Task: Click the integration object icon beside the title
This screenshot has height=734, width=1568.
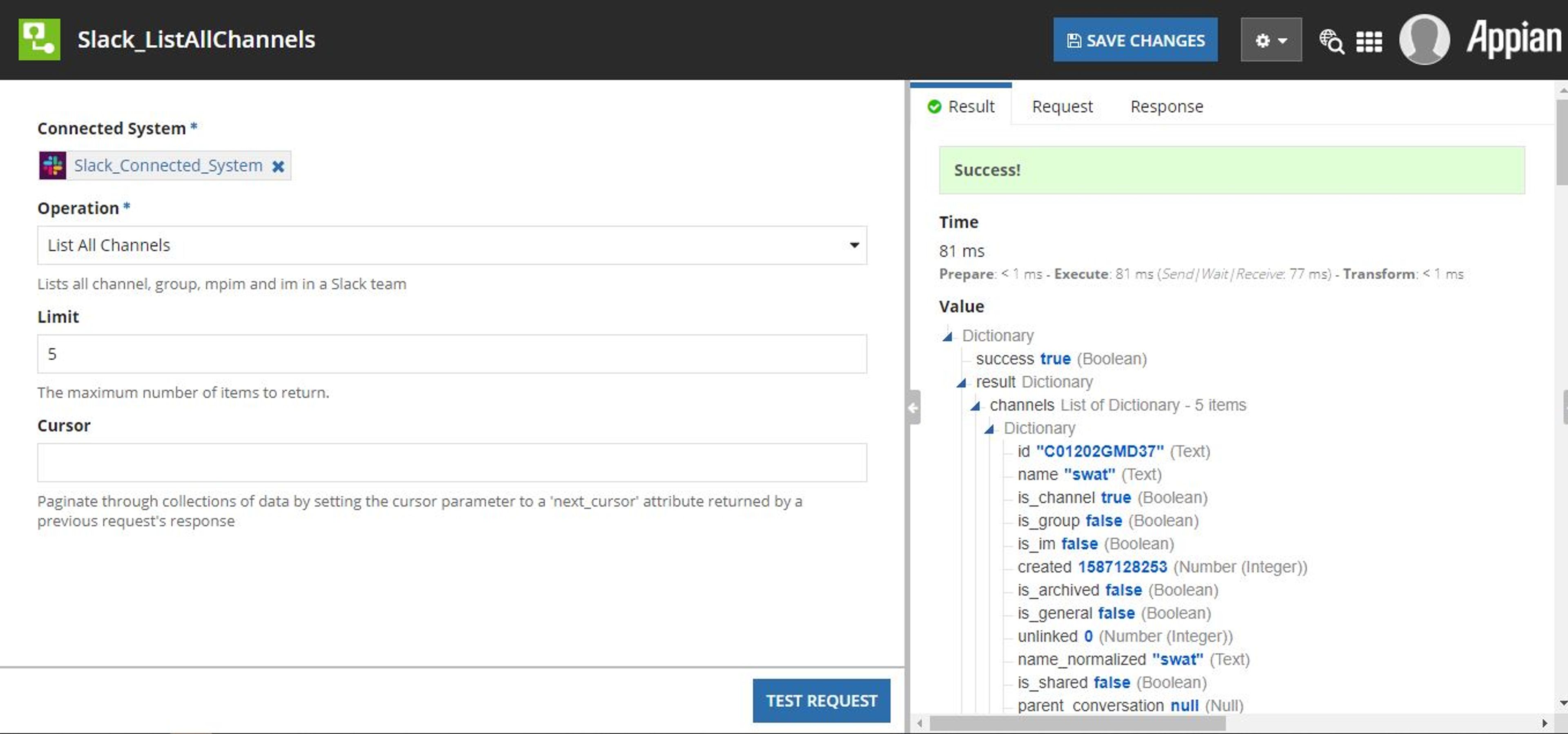Action: point(40,40)
